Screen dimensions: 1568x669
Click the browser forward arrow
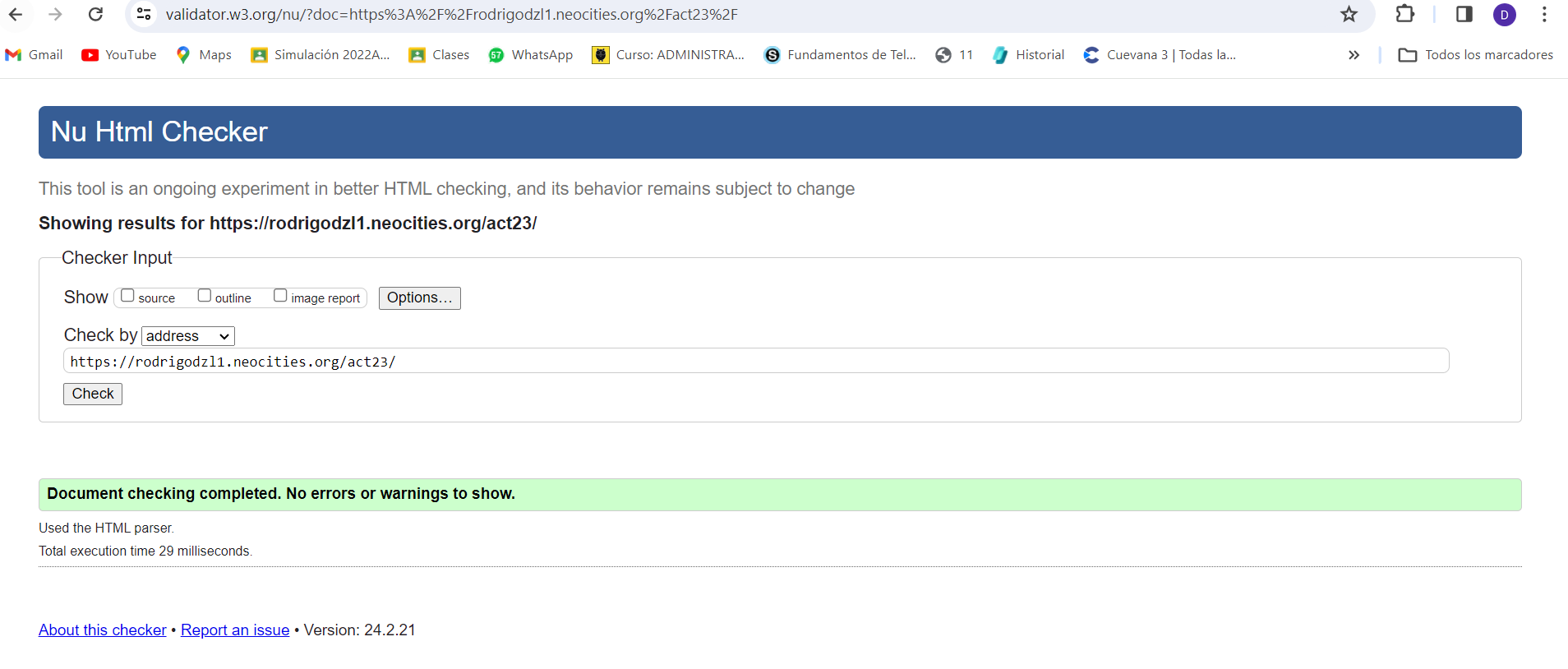pyautogui.click(x=55, y=14)
